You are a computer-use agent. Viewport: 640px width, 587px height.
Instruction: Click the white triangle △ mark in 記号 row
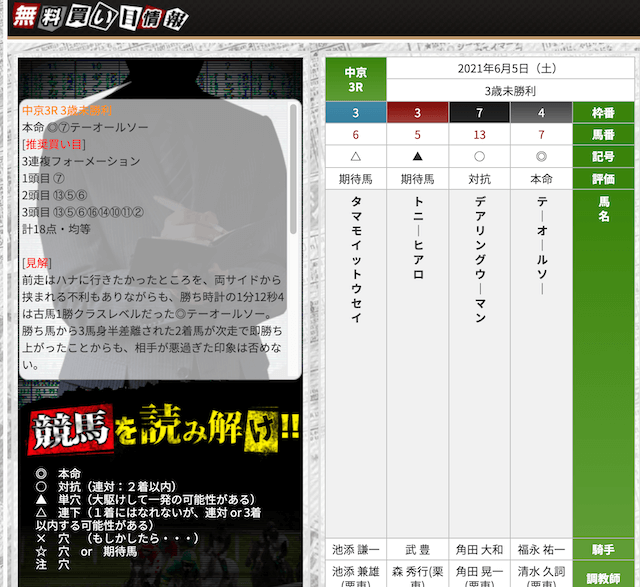(356, 156)
